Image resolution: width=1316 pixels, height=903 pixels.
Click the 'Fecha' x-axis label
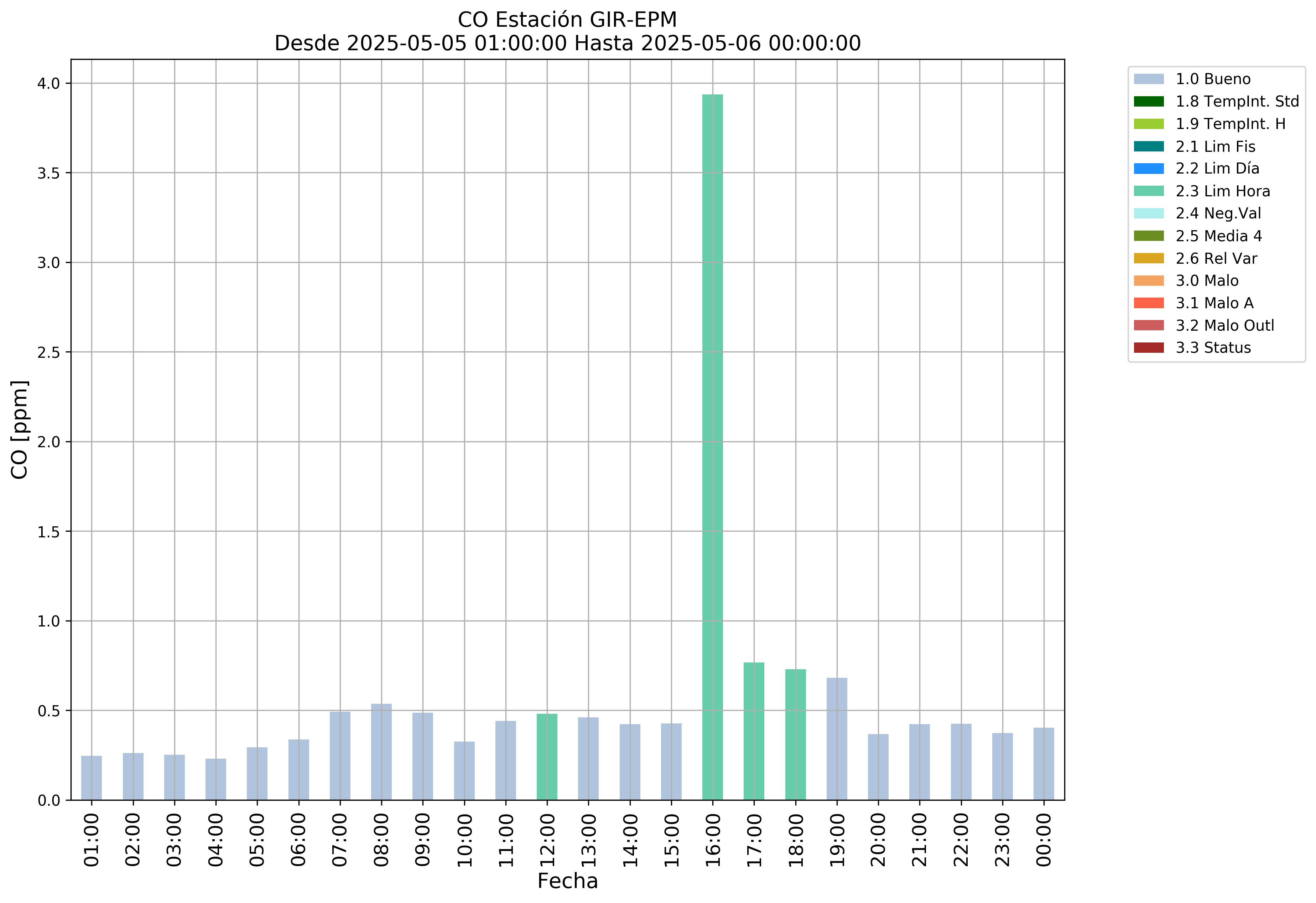pos(567,882)
